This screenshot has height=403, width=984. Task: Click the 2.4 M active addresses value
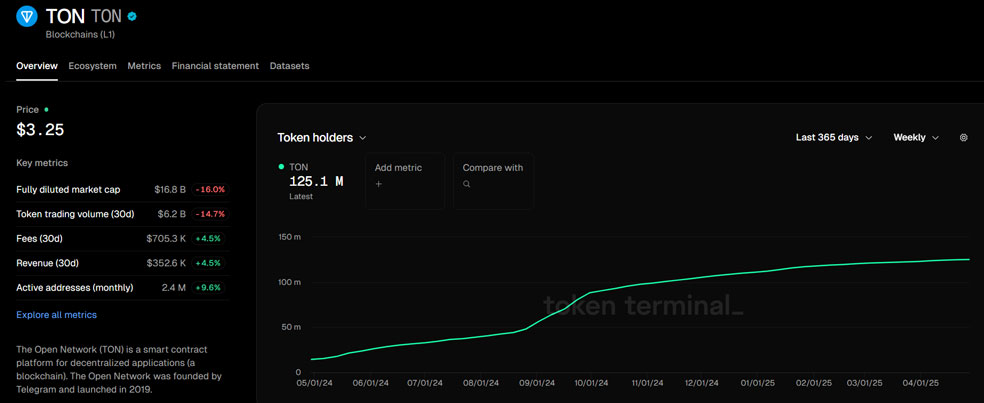174,287
